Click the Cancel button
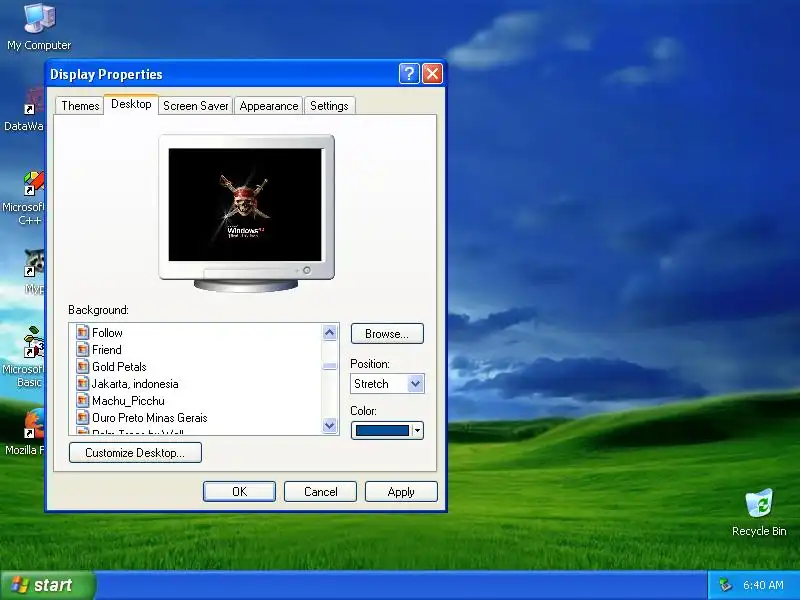Viewport: 800px width, 600px height. point(320,491)
